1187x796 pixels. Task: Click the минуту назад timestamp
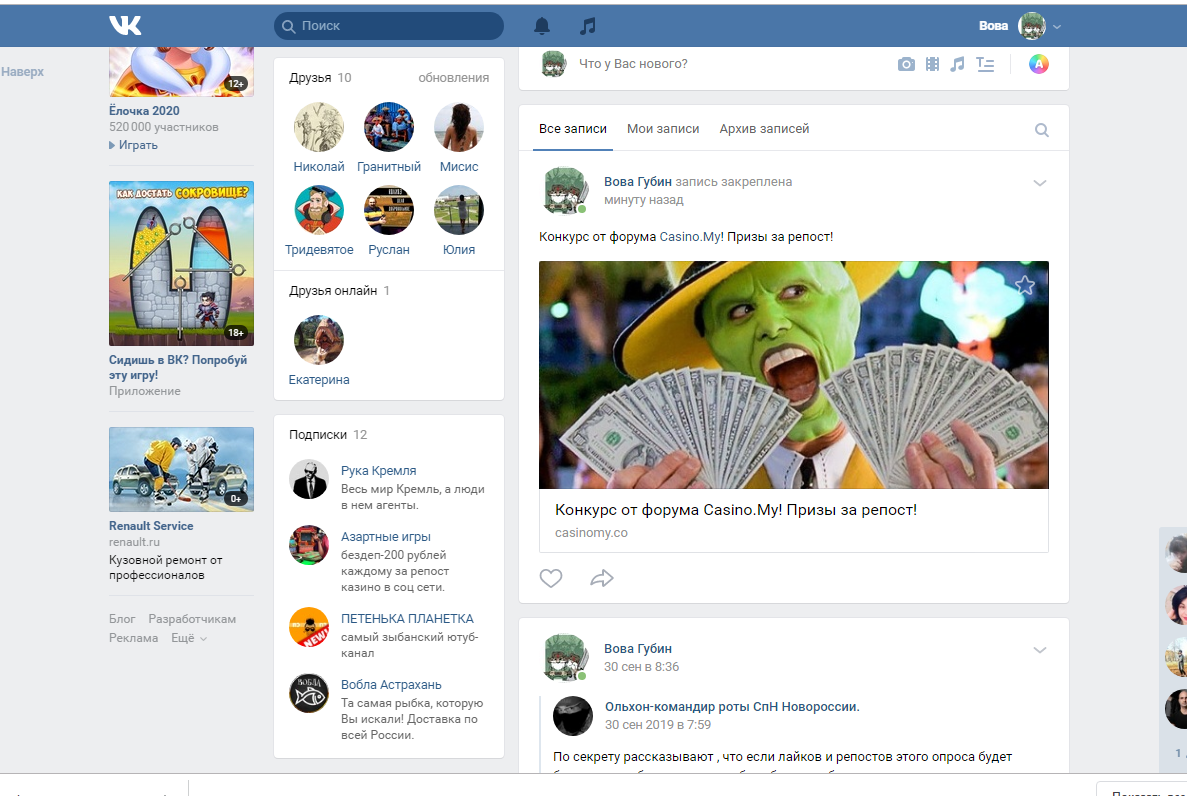[x=643, y=200]
